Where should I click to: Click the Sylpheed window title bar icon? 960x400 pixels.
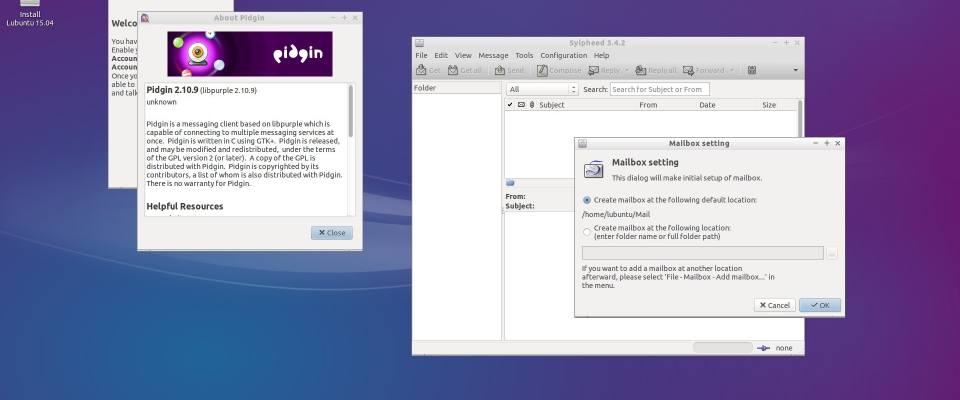(x=419, y=43)
